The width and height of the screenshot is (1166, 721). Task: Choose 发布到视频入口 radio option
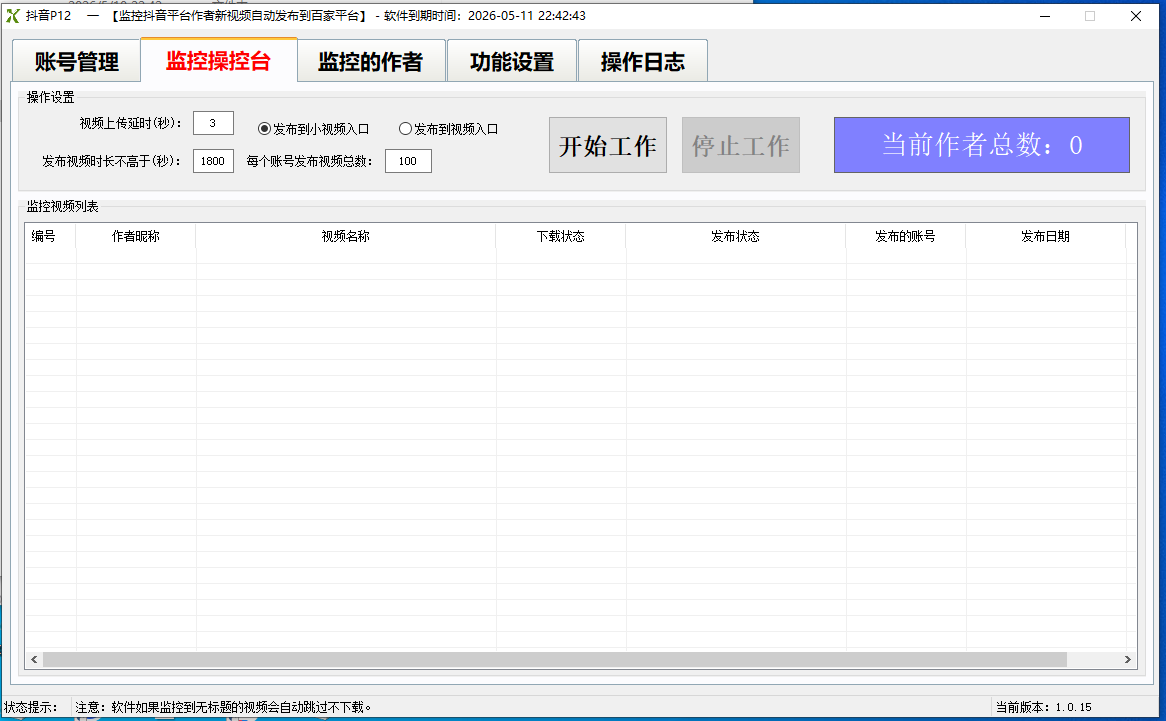coord(448,129)
